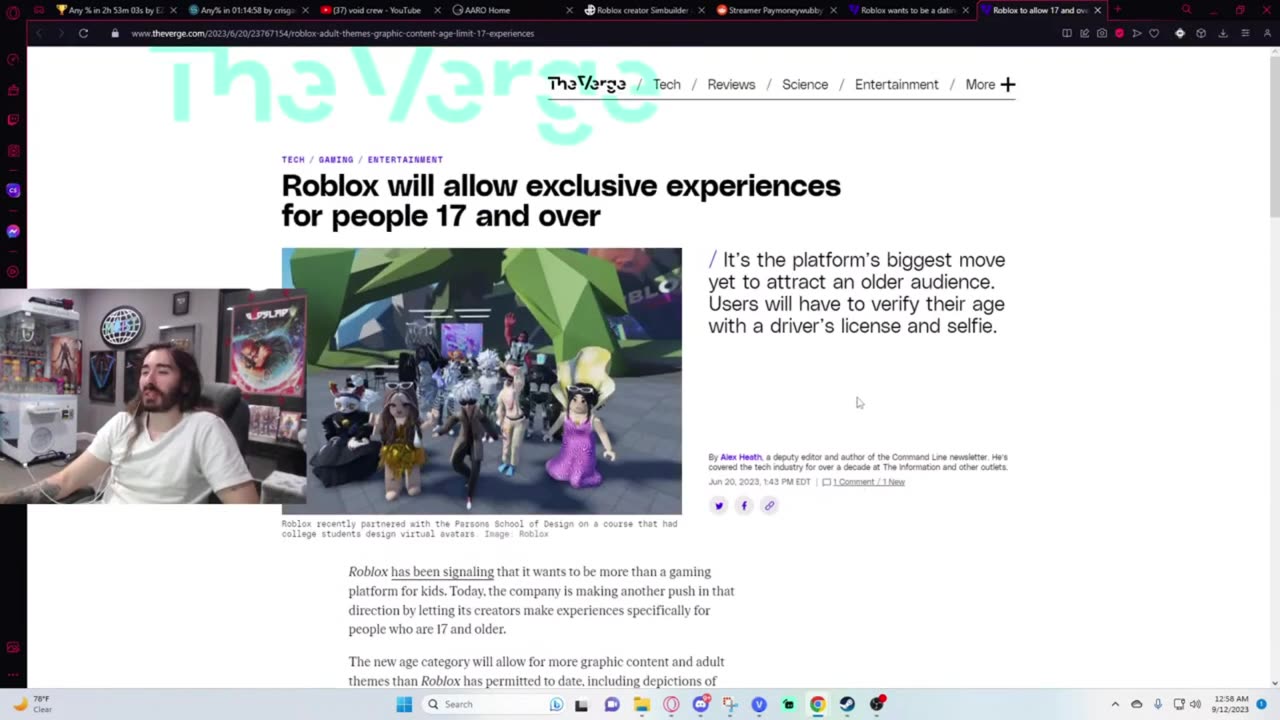Open the notifications bell in taskbar
The height and width of the screenshot is (720, 1280).
(x=1260, y=704)
